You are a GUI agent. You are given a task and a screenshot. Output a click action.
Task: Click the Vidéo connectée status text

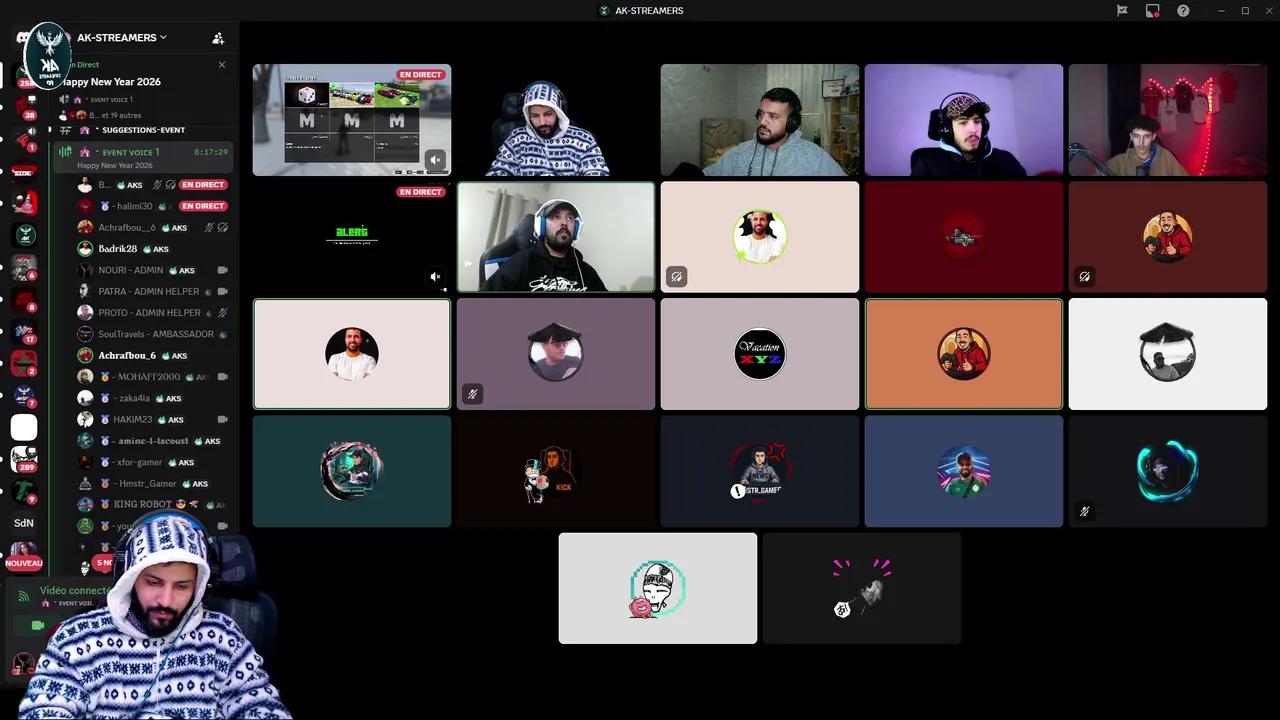click(x=74, y=590)
